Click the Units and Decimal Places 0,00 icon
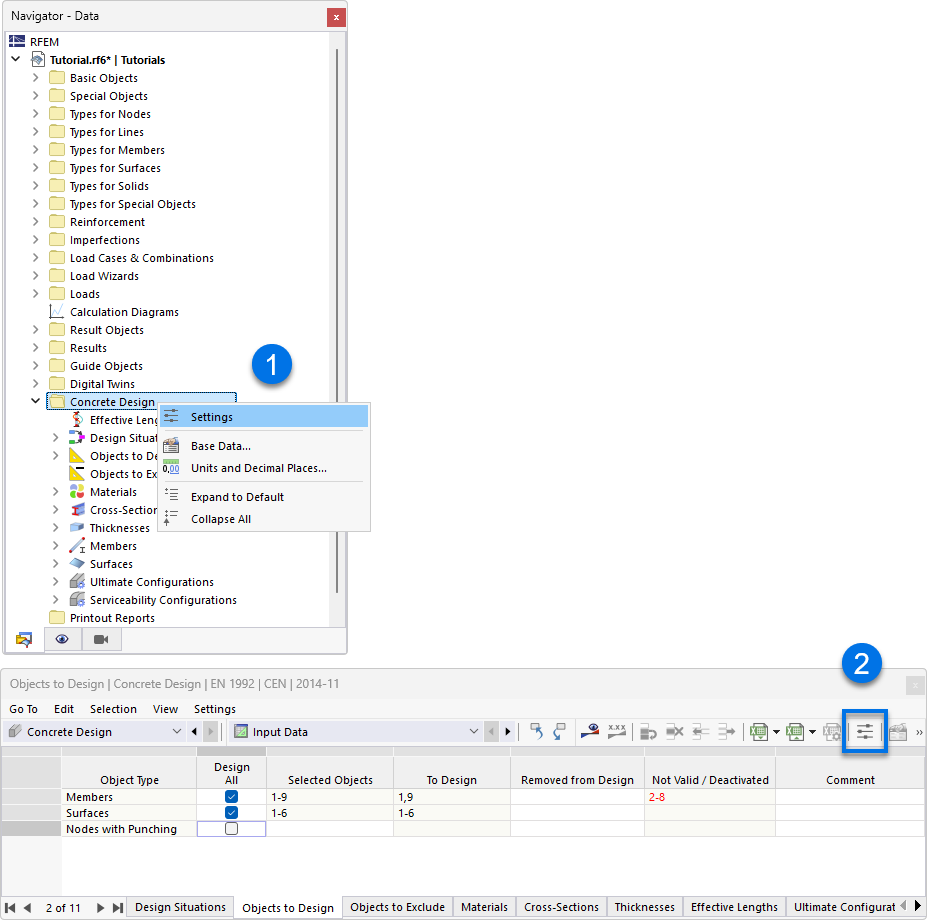Viewport: 927px width, 920px height. [x=171, y=468]
